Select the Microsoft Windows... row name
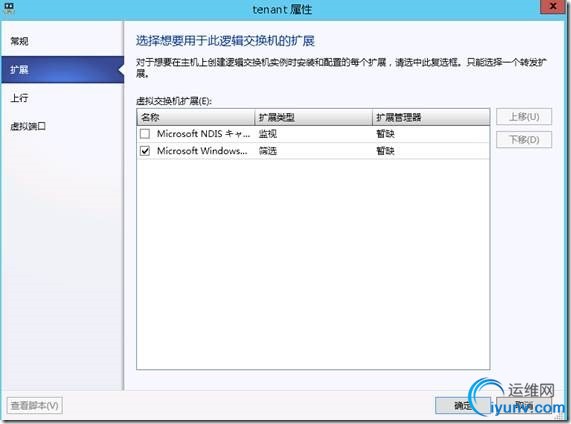 pyautogui.click(x=202, y=150)
